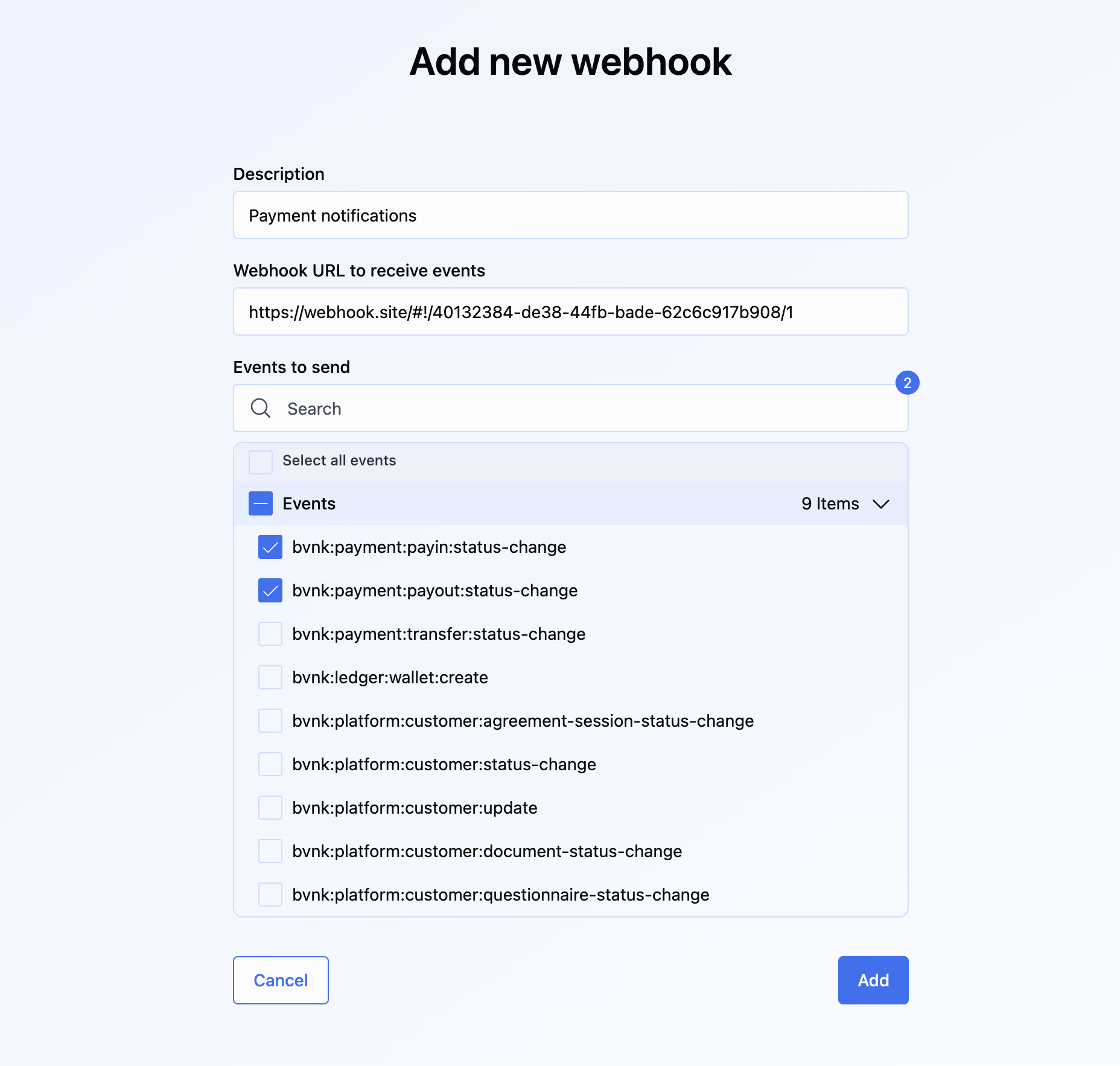The image size is (1120, 1066).
Task: Enable bvnk:ledger:wallet:create event
Action: click(270, 678)
